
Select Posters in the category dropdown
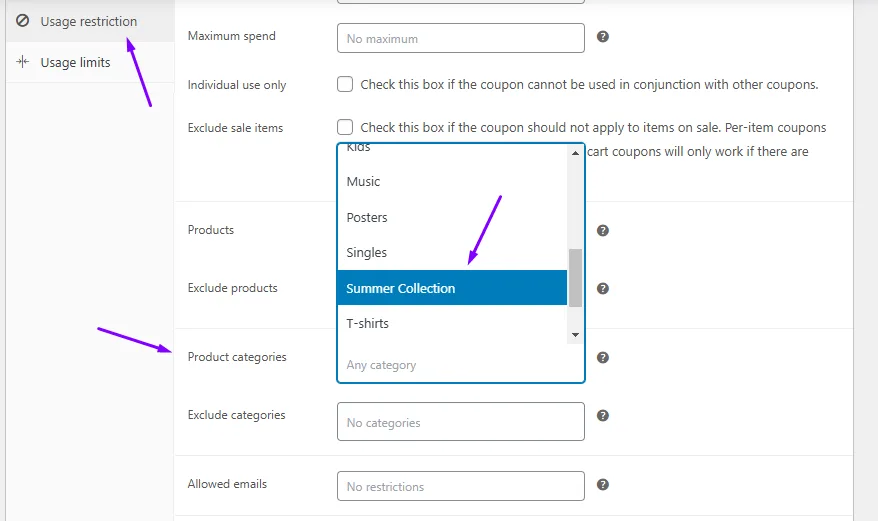click(452, 217)
